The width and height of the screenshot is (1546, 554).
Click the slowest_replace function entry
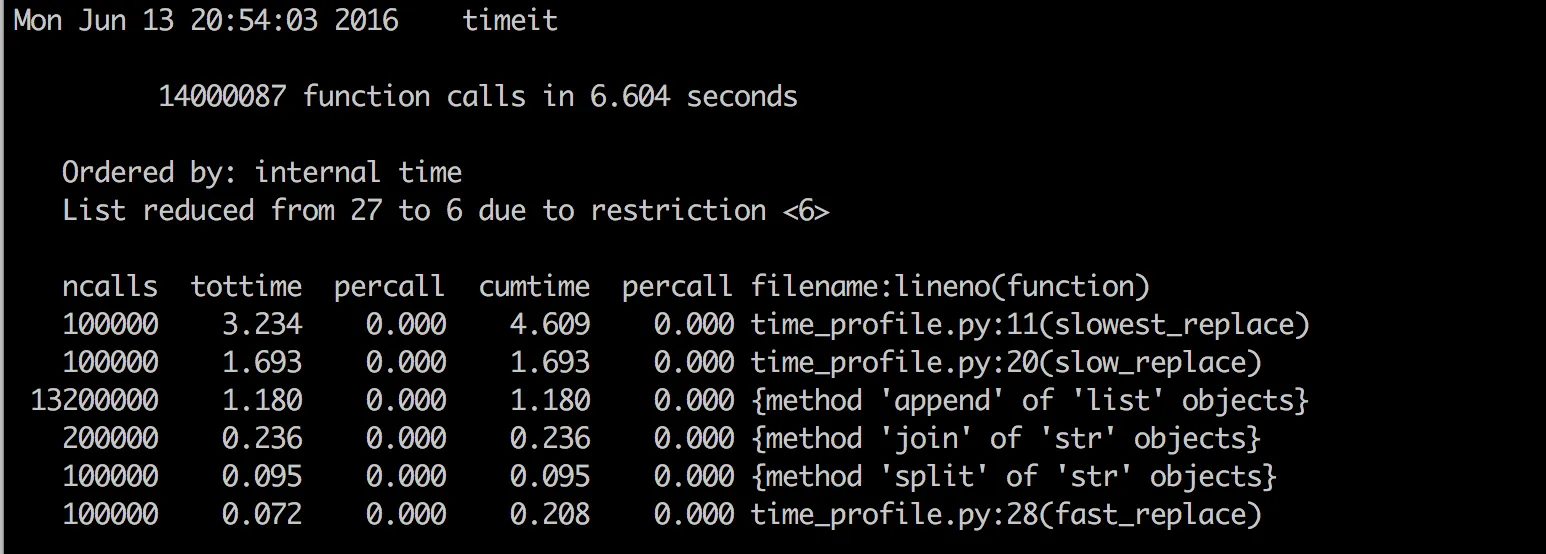point(1029,325)
